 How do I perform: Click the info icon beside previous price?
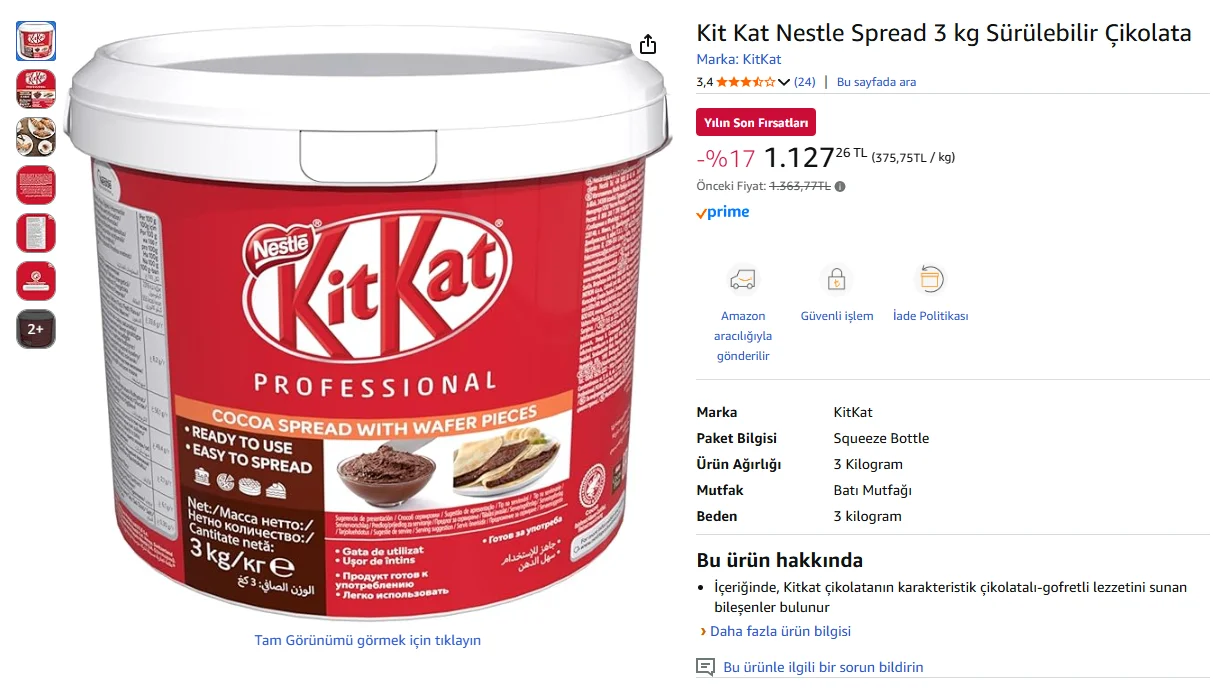840,186
